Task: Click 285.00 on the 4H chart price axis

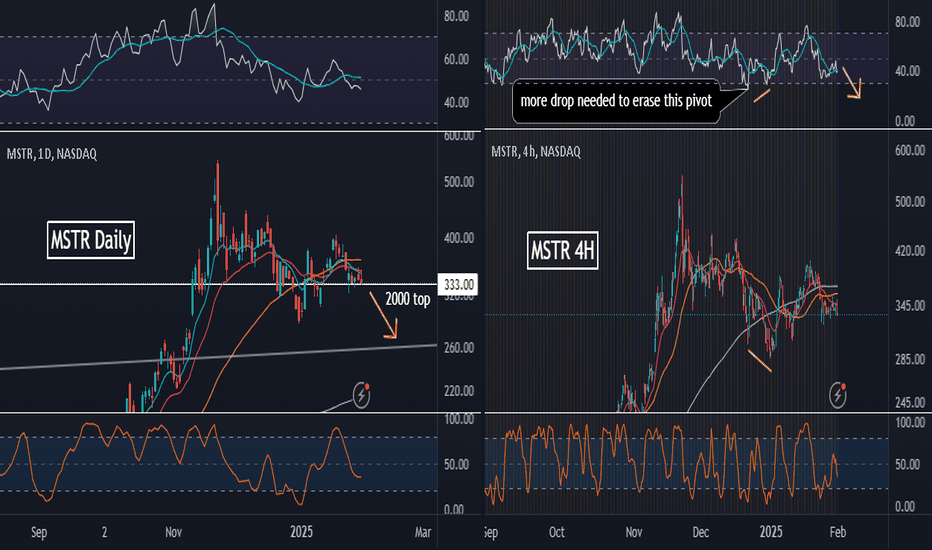Action: point(910,360)
